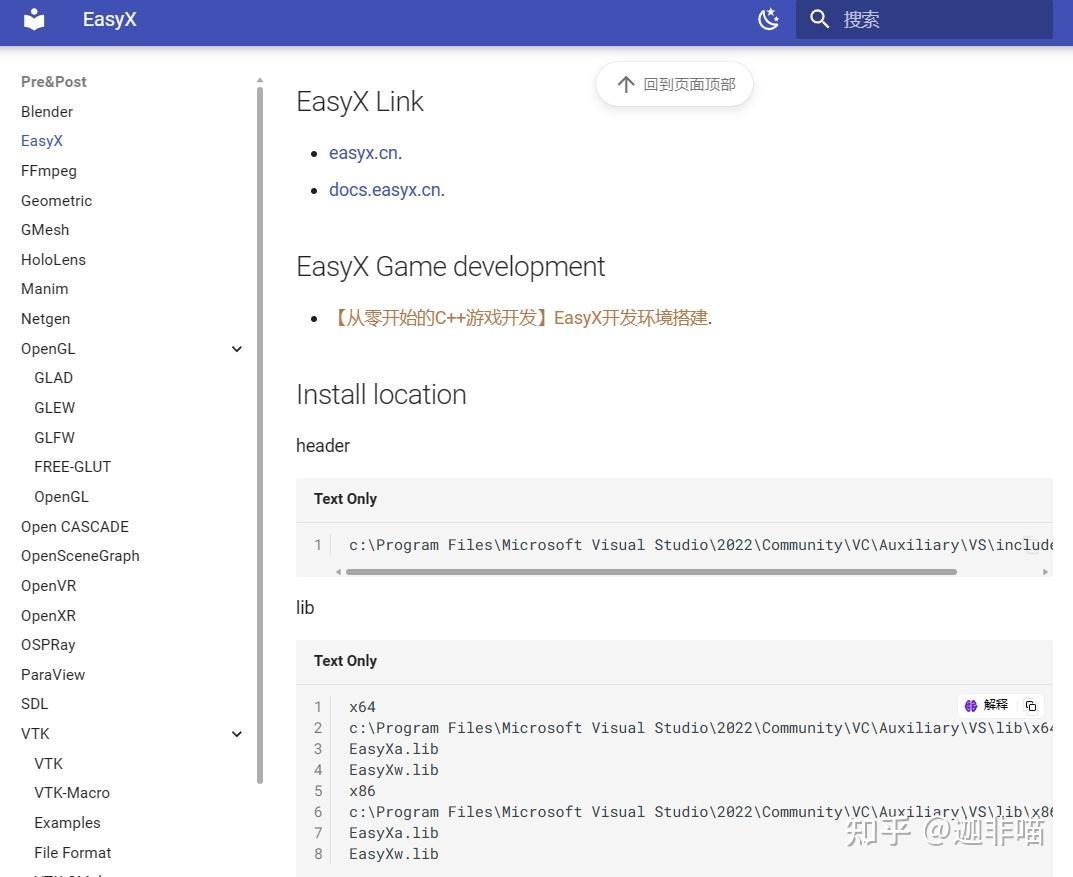This screenshot has width=1073, height=877.
Task: Click the header include path code line
Action: [701, 545]
